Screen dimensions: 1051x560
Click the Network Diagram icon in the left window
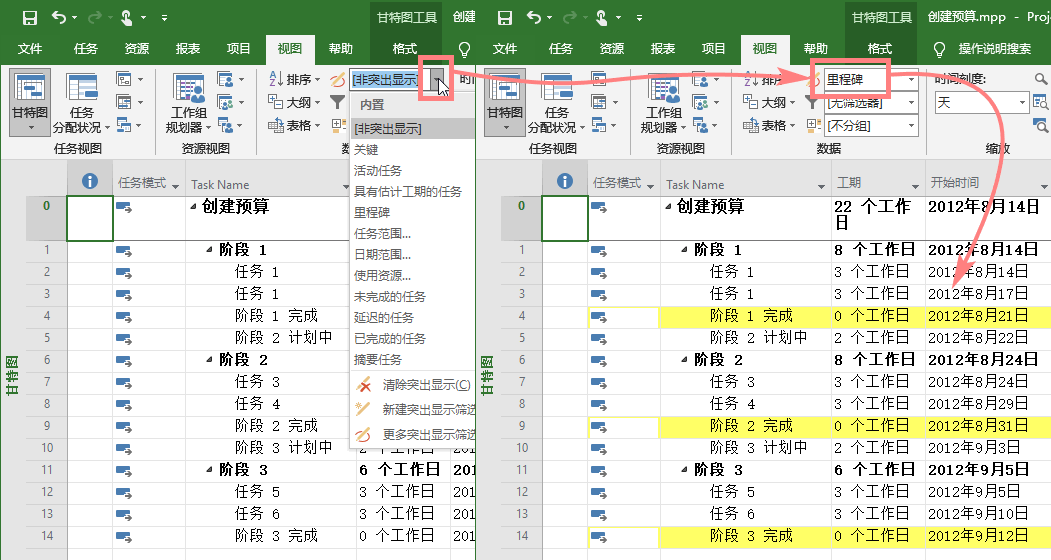coord(124,79)
